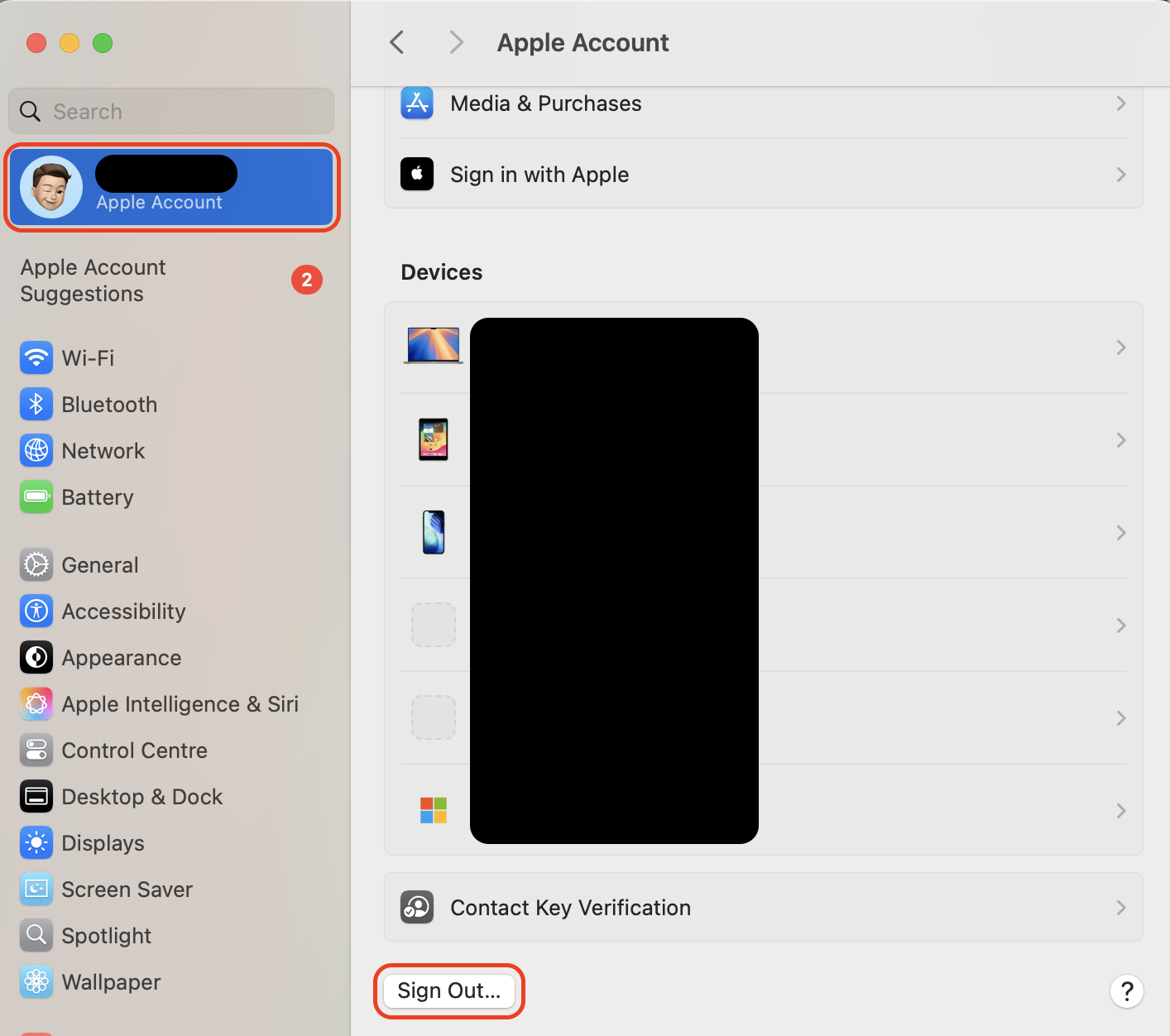Screen dimensions: 1170x1036
Task: Click the Media & Purchases App Store icon
Action: (x=417, y=103)
